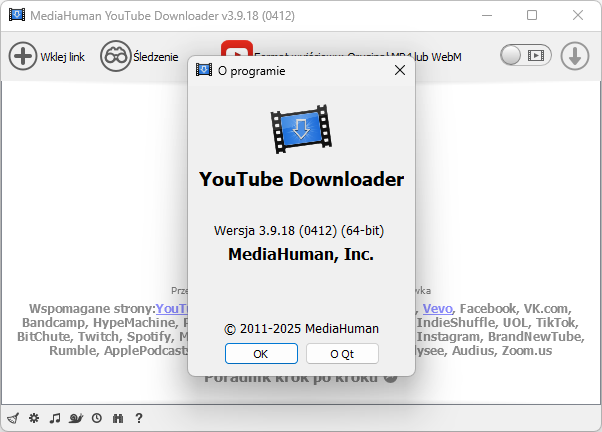Open the YouTube supported site link
This screenshot has width=602, height=432.
pyautogui.click(x=172, y=308)
